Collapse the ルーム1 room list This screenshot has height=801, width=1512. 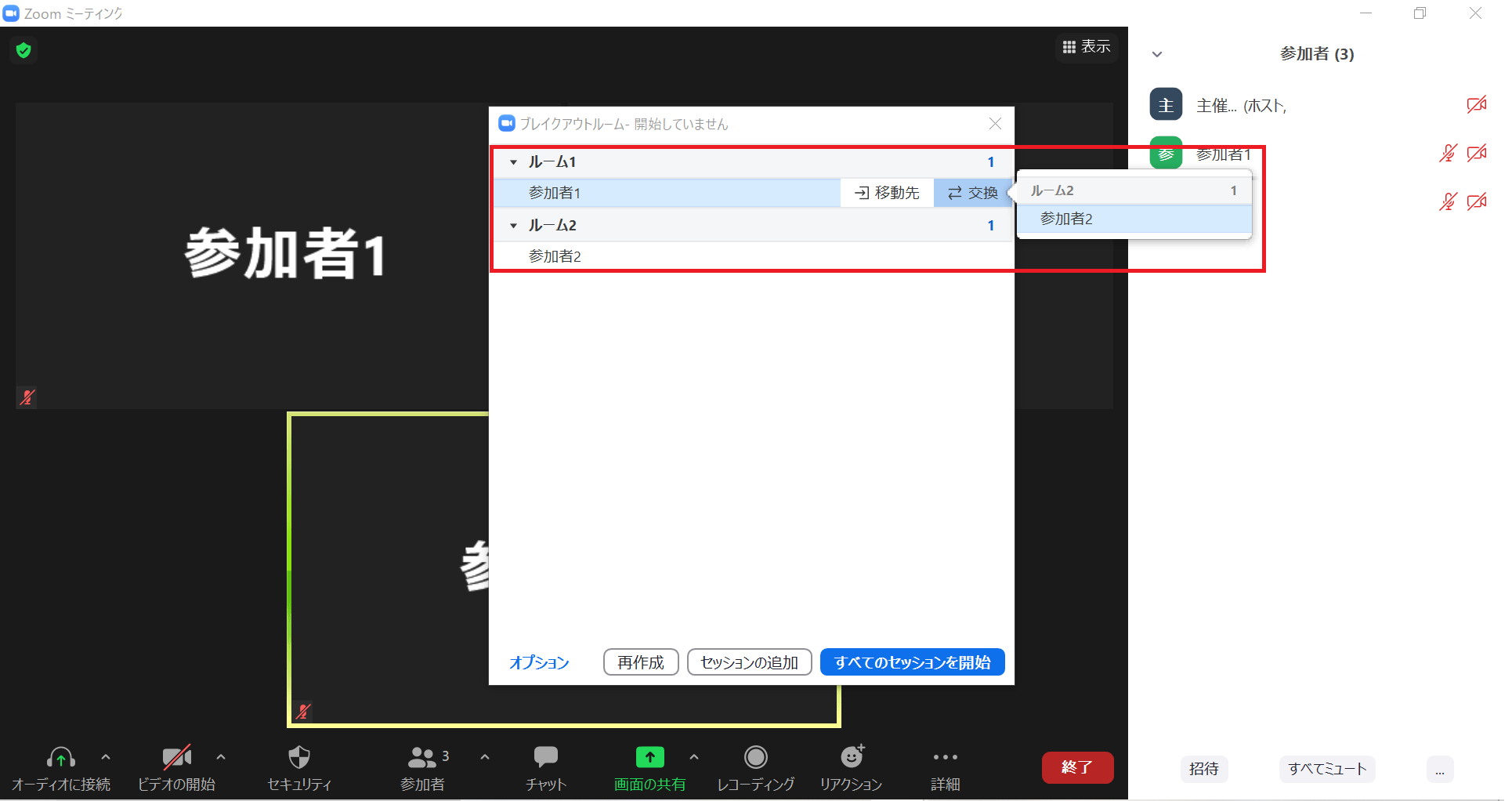pos(513,162)
